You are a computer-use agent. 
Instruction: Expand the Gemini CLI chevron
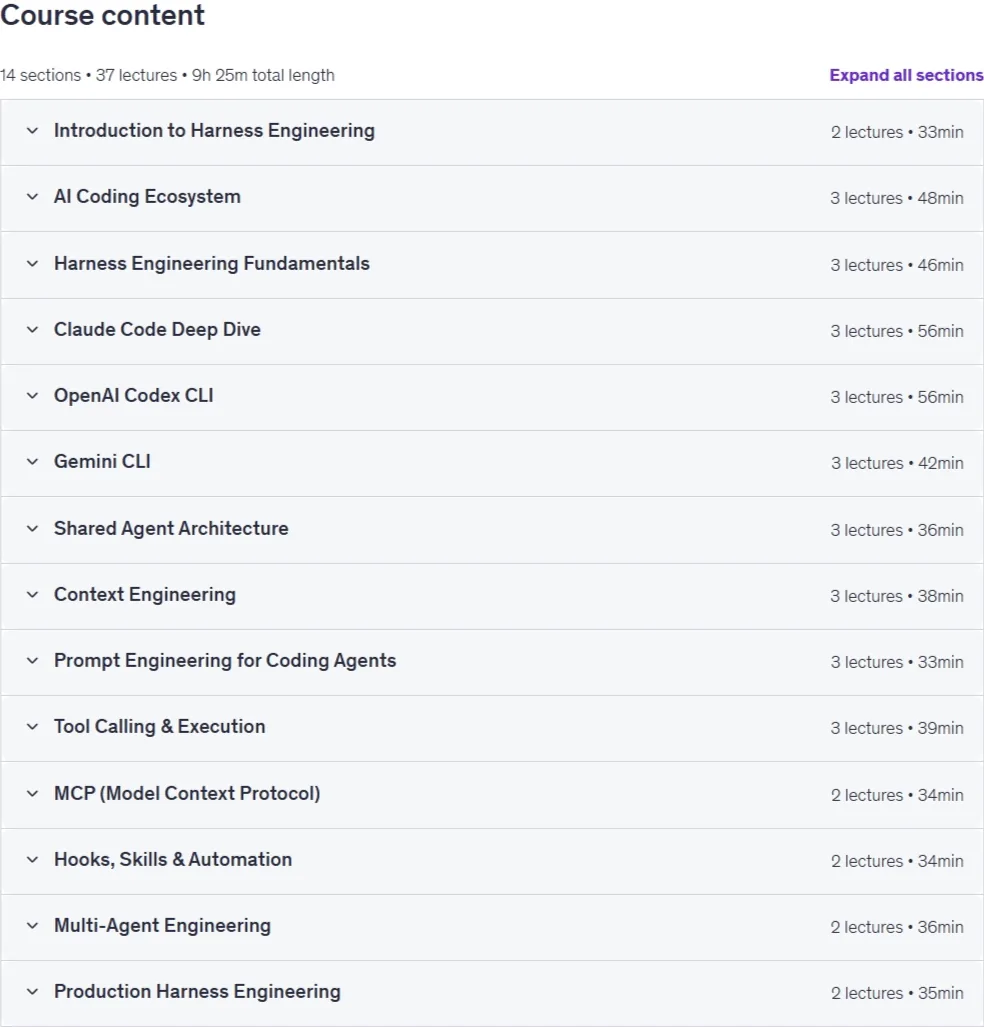click(x=32, y=462)
